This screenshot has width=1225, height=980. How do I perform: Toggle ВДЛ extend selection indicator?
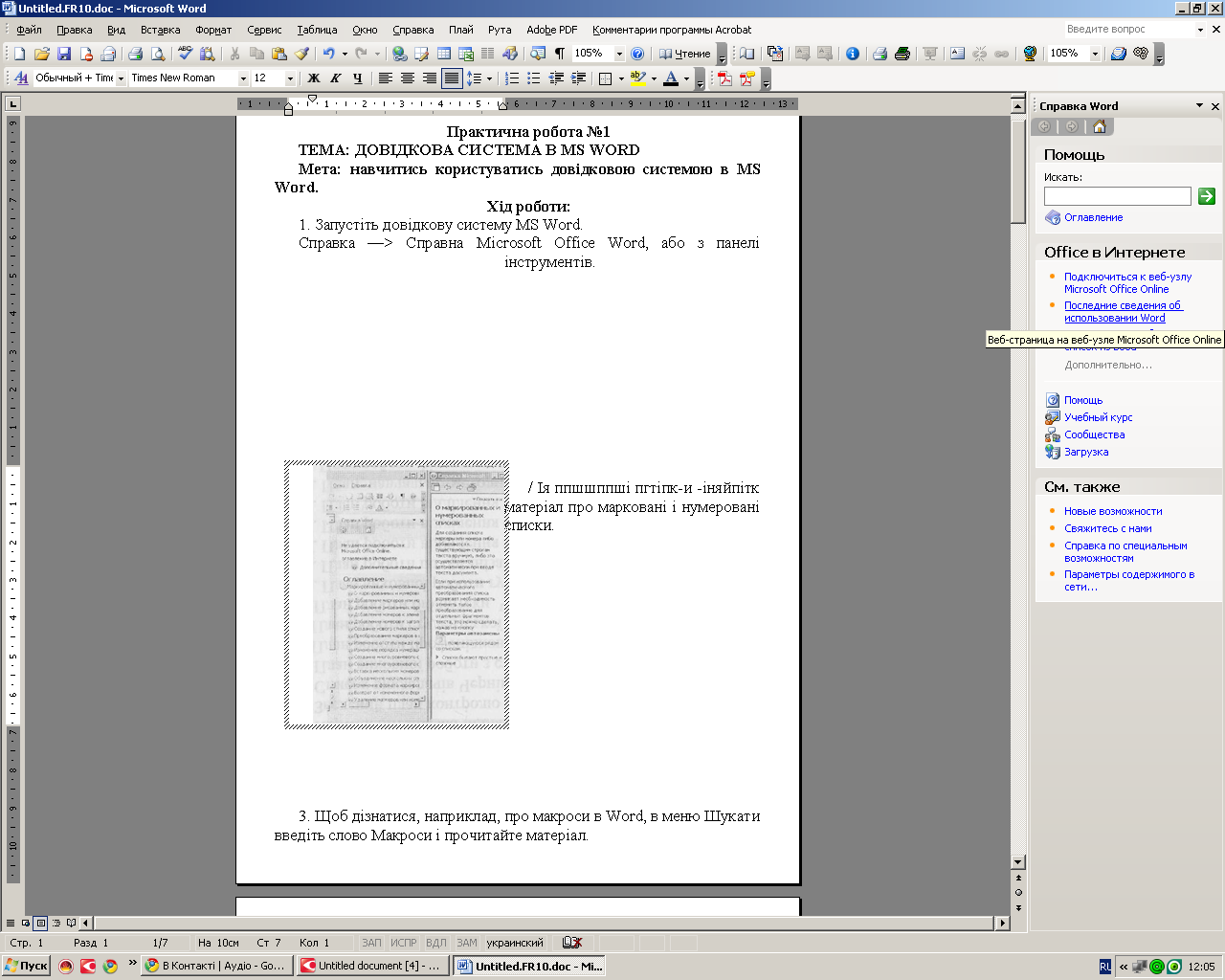(435, 943)
